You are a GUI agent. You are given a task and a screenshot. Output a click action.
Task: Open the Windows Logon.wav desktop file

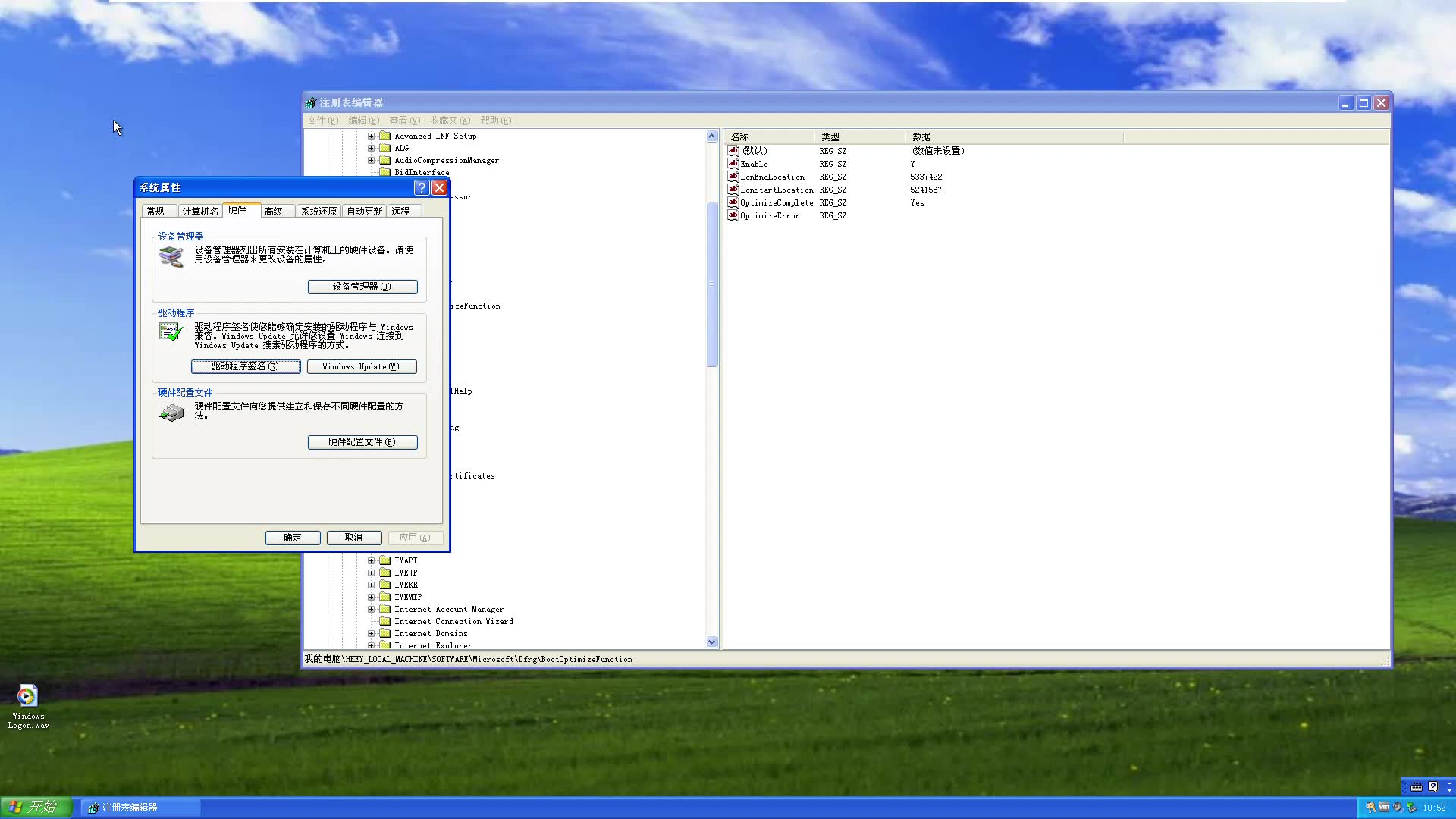(x=27, y=696)
